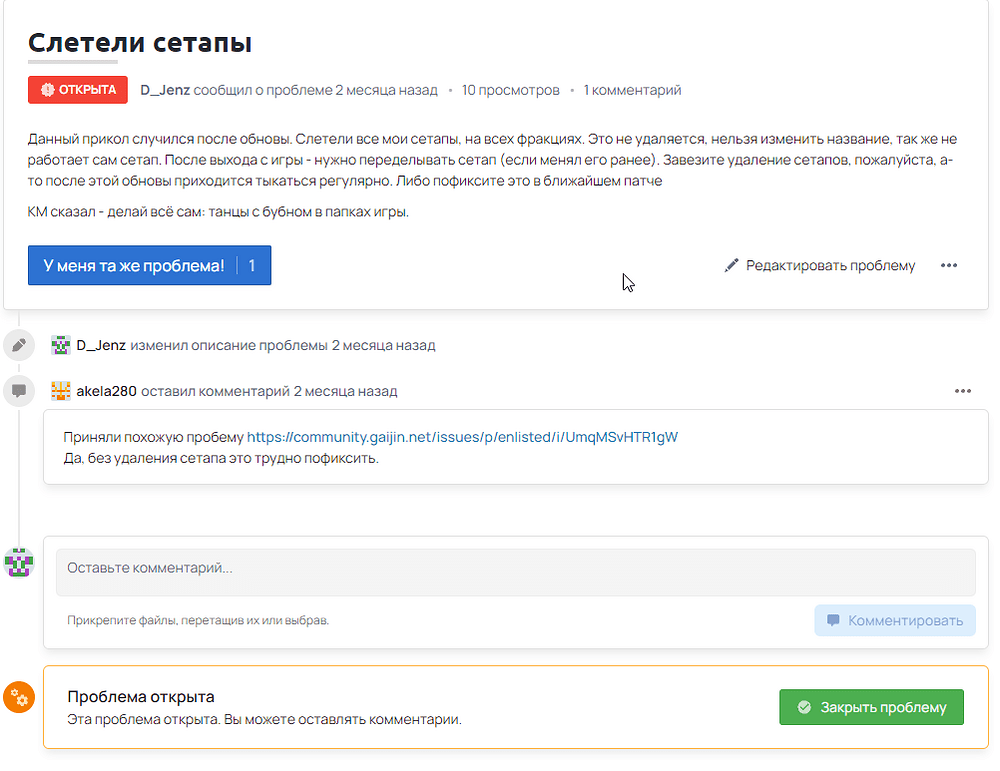Open D_Jenz's profile from the issue header
1000x771 pixels.
point(165,90)
